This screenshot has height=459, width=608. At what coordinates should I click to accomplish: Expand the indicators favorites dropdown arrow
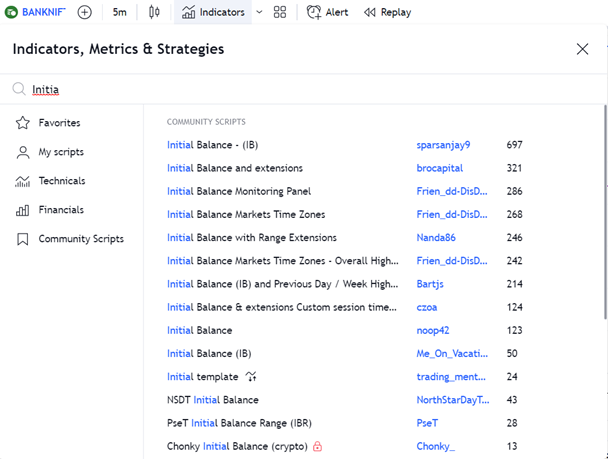[259, 12]
